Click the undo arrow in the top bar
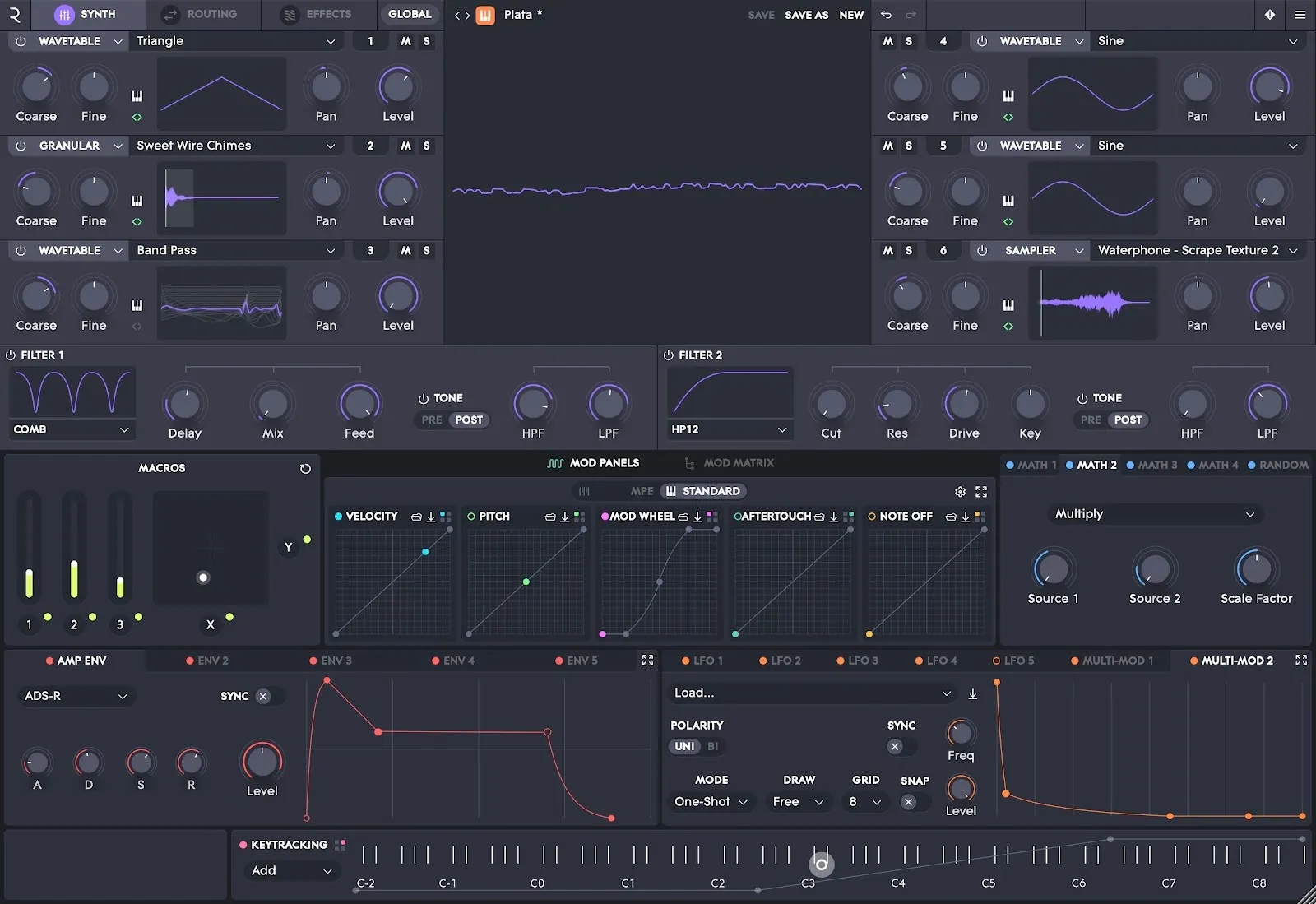The image size is (1316, 904). [887, 14]
